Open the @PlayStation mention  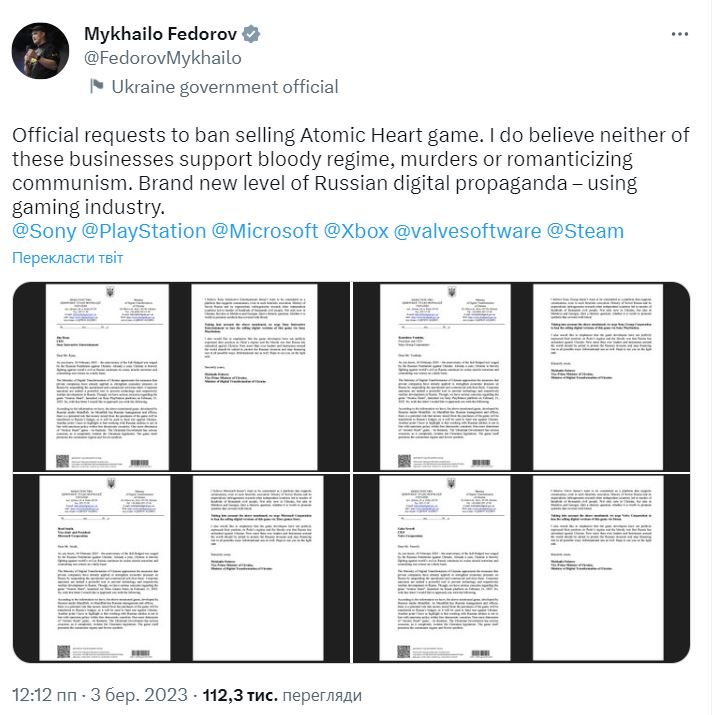tap(139, 231)
